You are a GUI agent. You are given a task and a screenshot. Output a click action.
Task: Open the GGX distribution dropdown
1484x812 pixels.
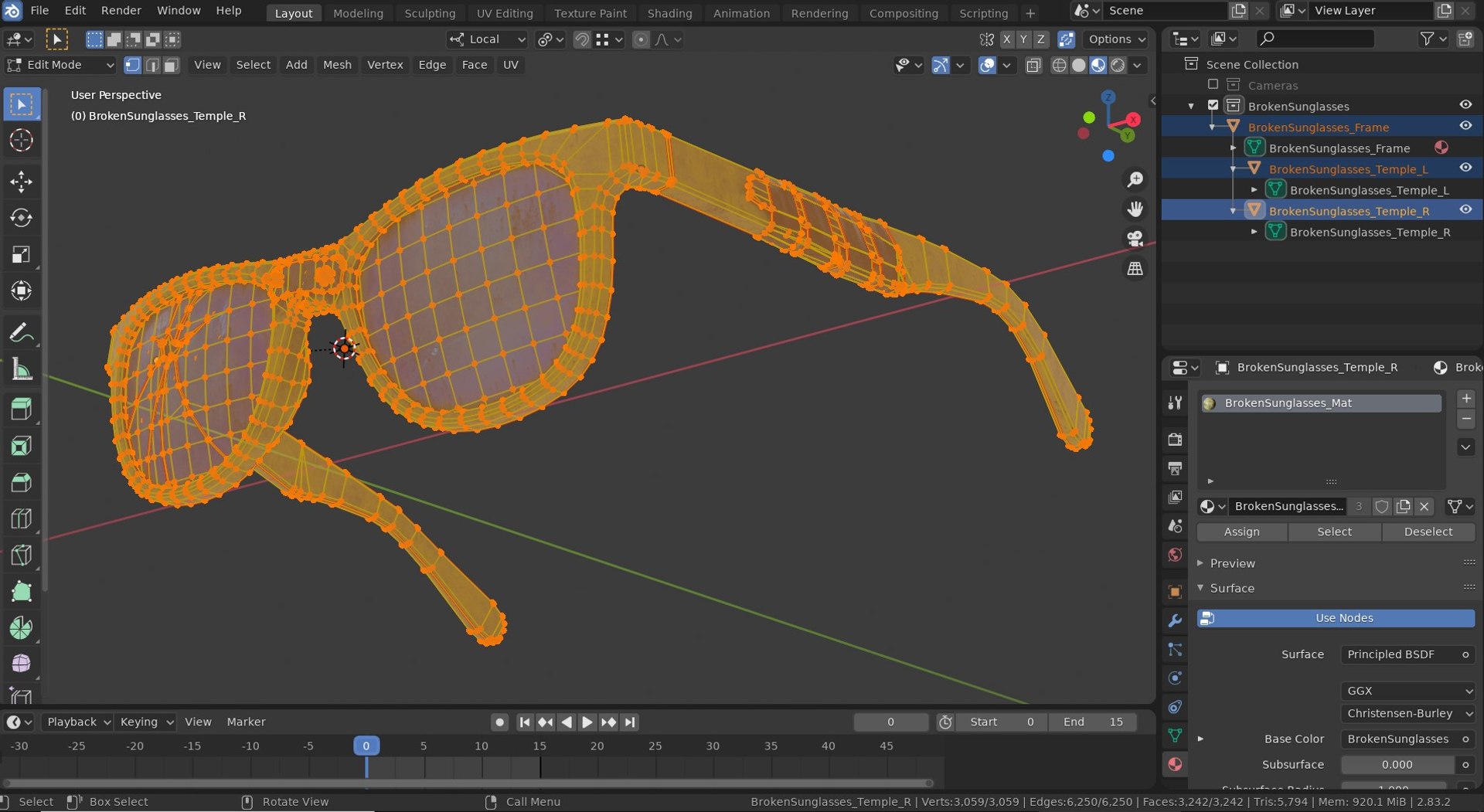[1407, 691]
